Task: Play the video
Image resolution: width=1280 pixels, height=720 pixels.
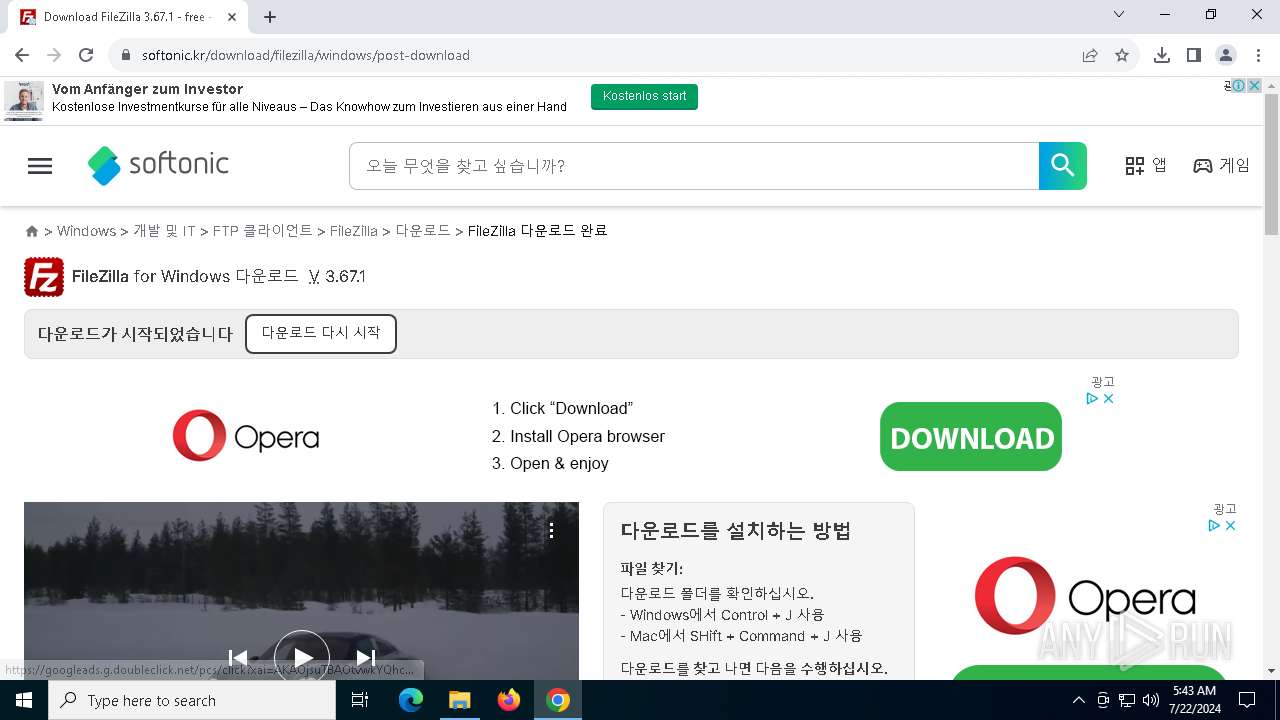Action: 302,657
